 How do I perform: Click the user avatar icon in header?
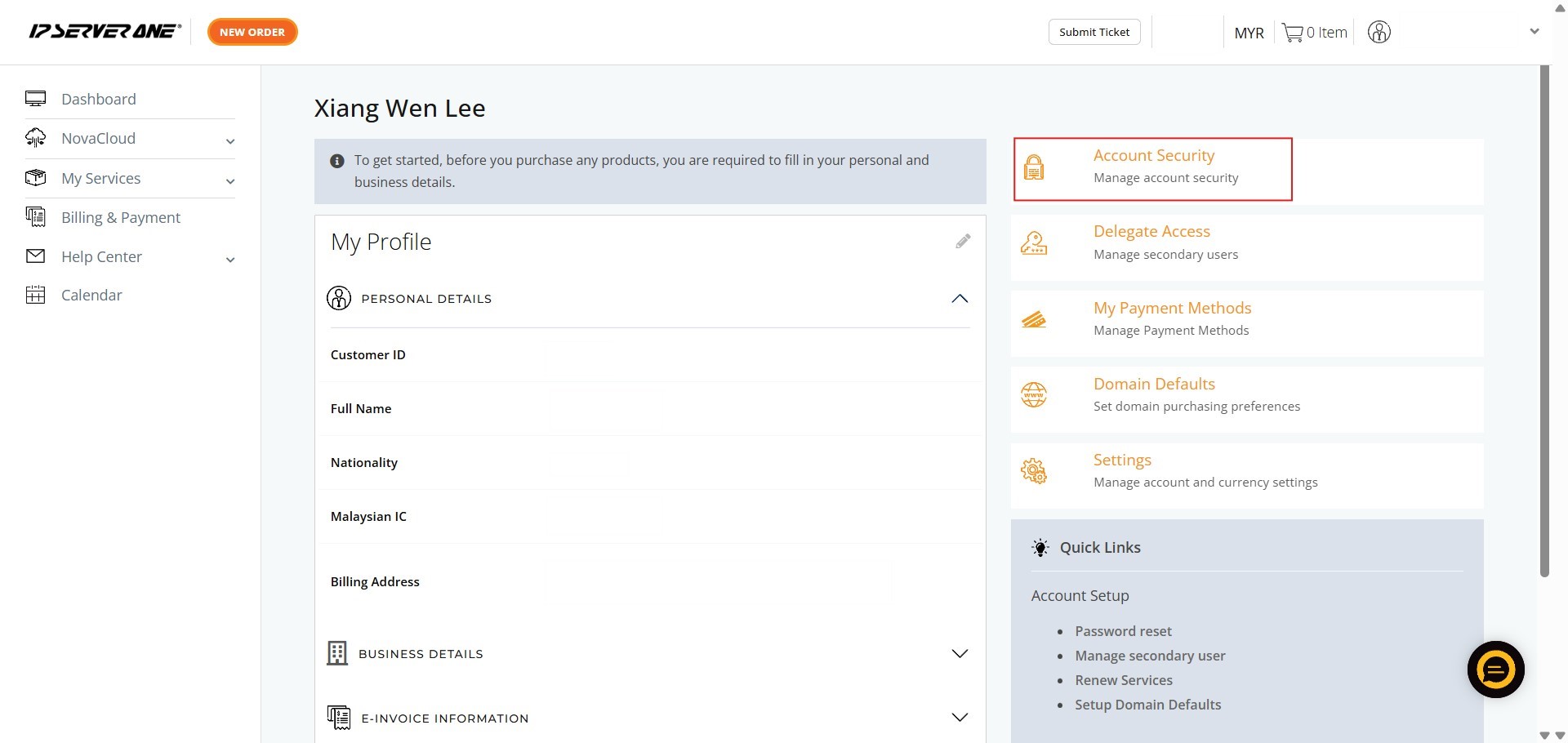point(1379,33)
